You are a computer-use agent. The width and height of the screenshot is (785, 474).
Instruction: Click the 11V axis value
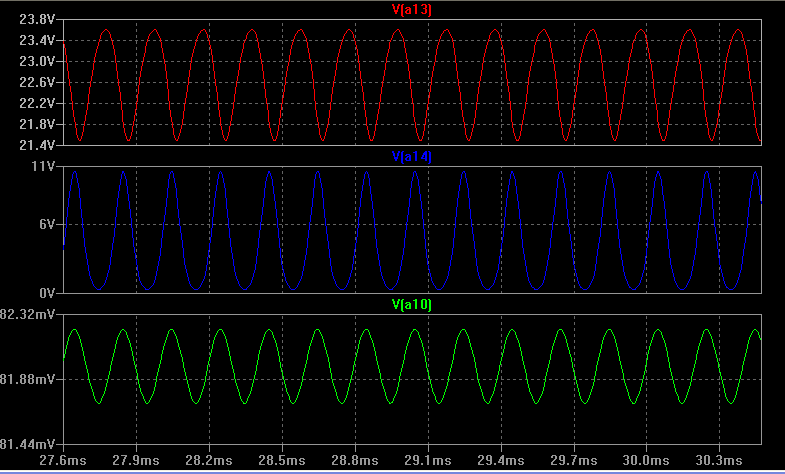pyautogui.click(x=43, y=166)
